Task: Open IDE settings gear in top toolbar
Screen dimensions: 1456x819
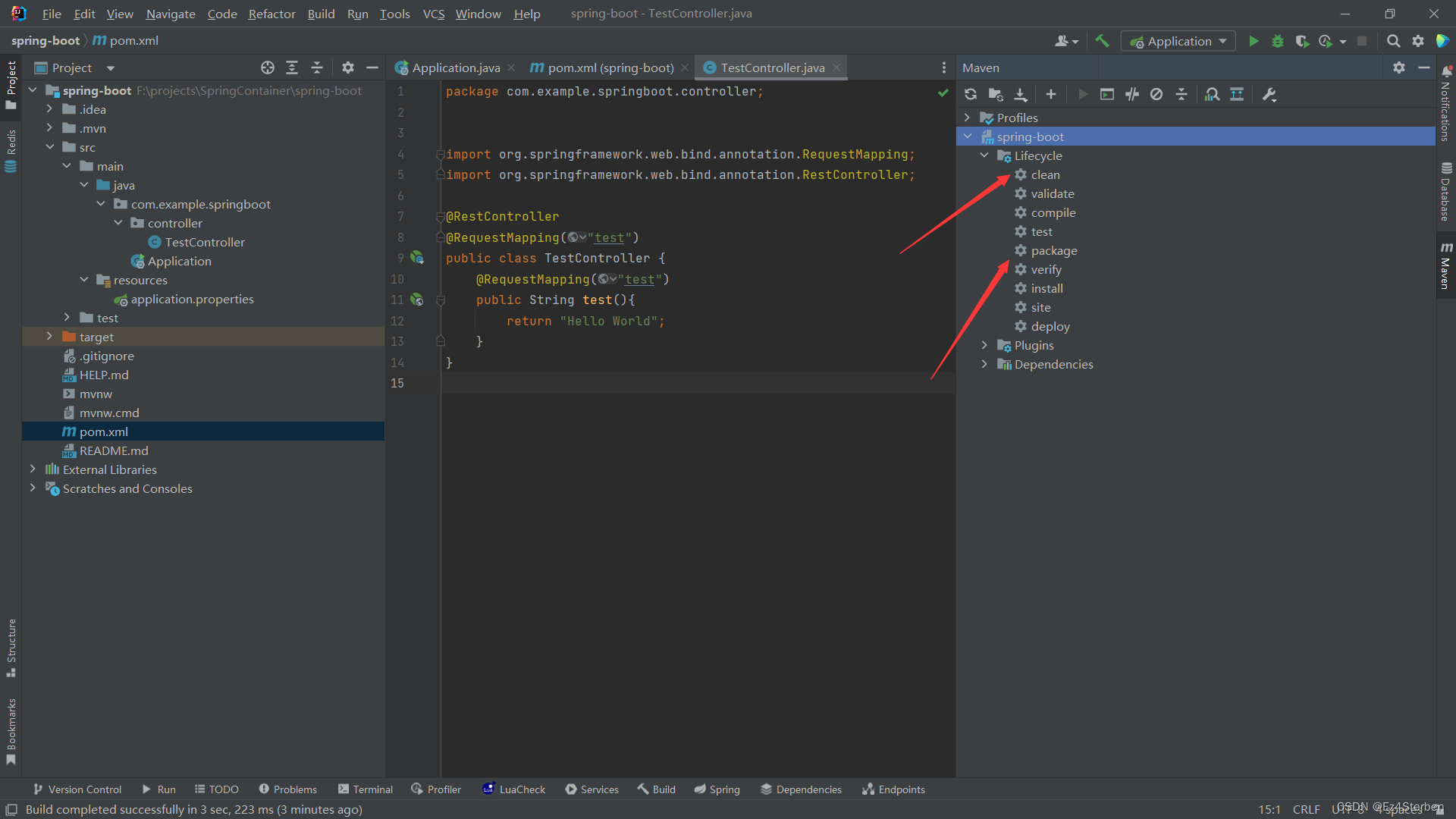Action: [1418, 41]
